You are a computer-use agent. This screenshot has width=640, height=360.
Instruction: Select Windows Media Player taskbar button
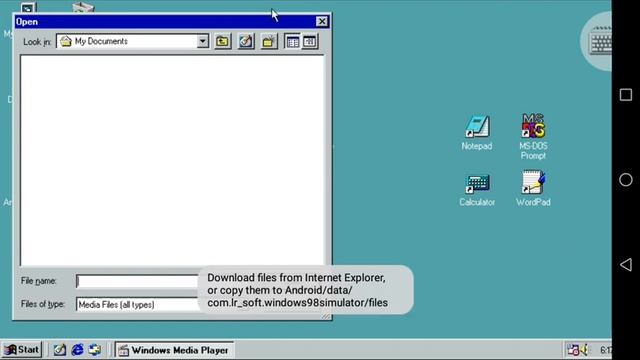[174, 350]
